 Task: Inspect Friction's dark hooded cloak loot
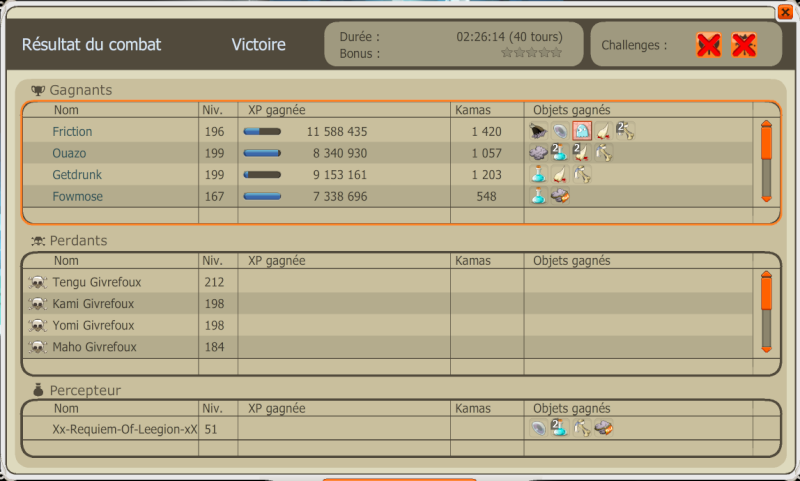[x=538, y=131]
